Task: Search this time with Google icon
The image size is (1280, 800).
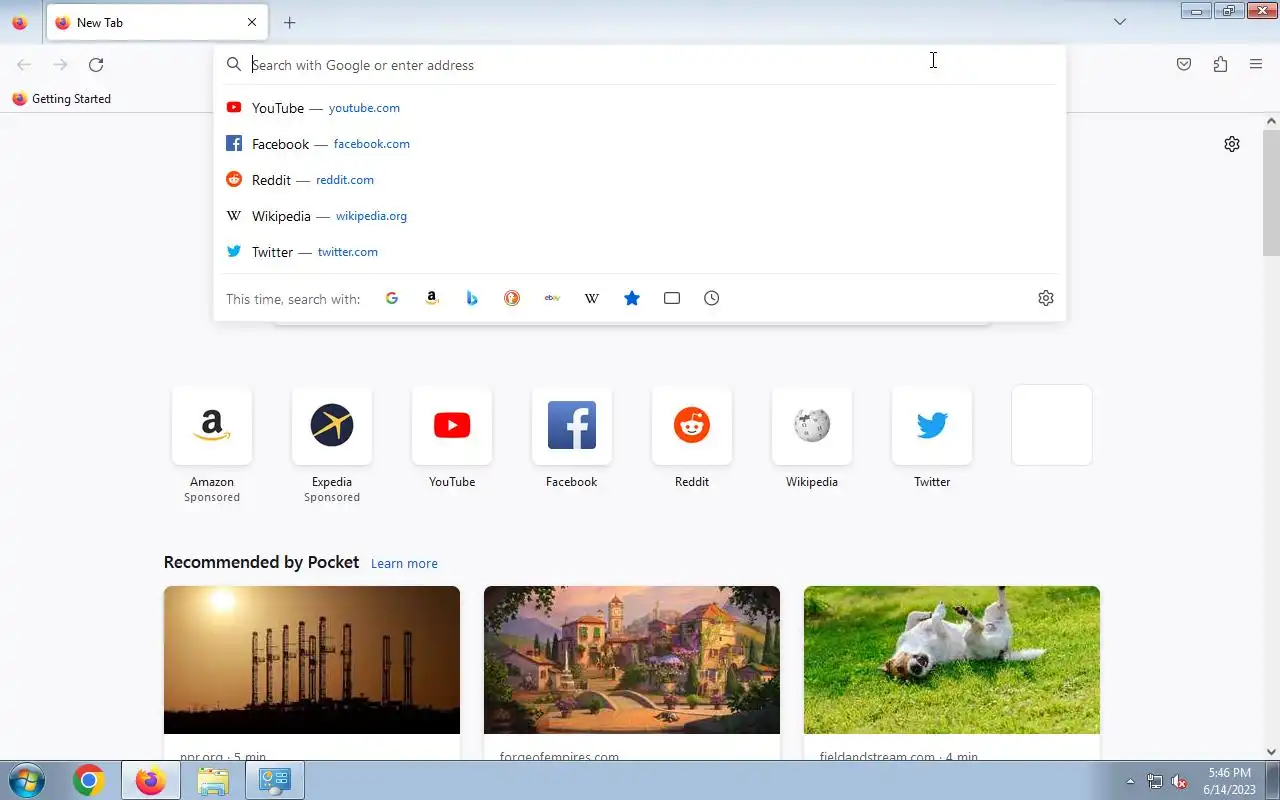Action: pyautogui.click(x=392, y=298)
